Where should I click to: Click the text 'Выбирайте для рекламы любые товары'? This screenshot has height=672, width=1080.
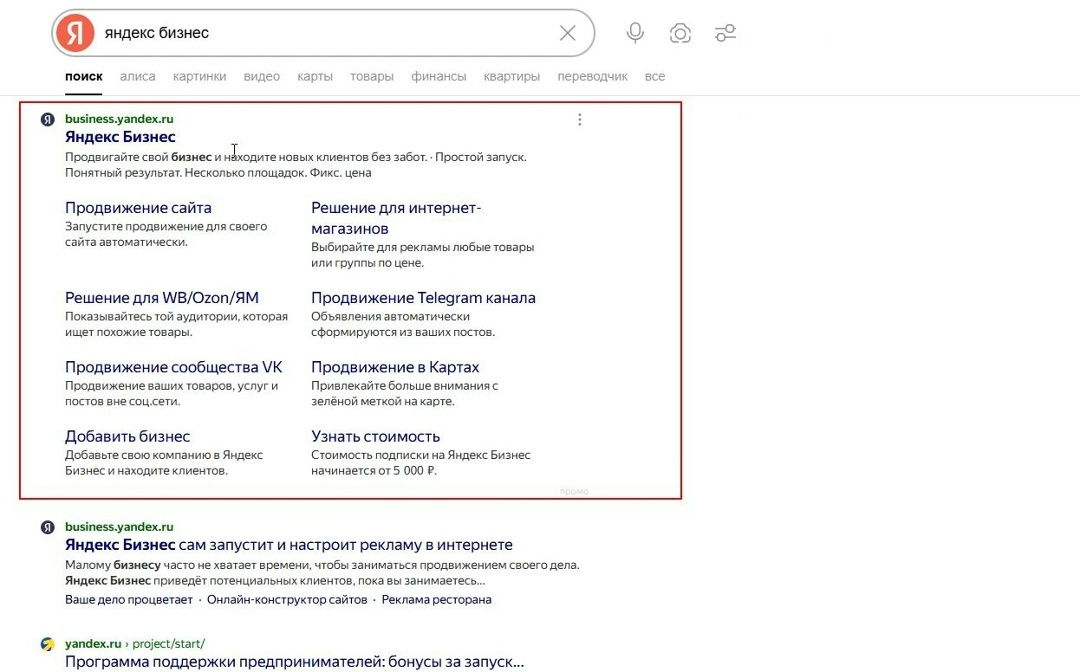pyautogui.click(x=422, y=246)
